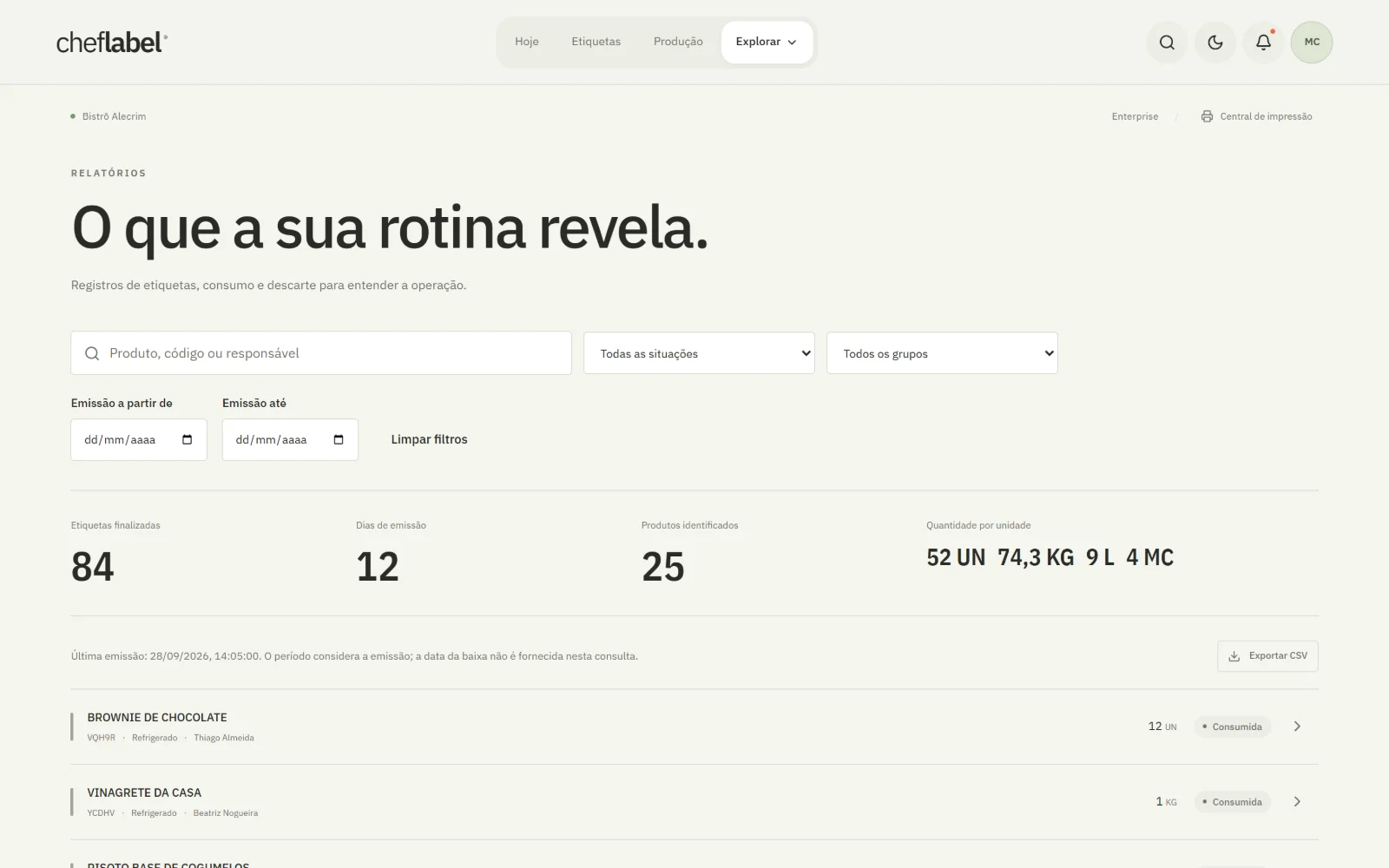The image size is (1389, 868).
Task: Click the Consumida badge on Vinagrete row
Action: [x=1232, y=802]
